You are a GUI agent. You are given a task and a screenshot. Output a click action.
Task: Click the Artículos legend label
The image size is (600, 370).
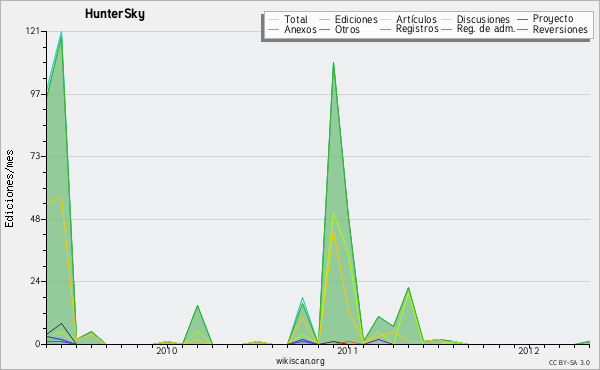point(416,19)
